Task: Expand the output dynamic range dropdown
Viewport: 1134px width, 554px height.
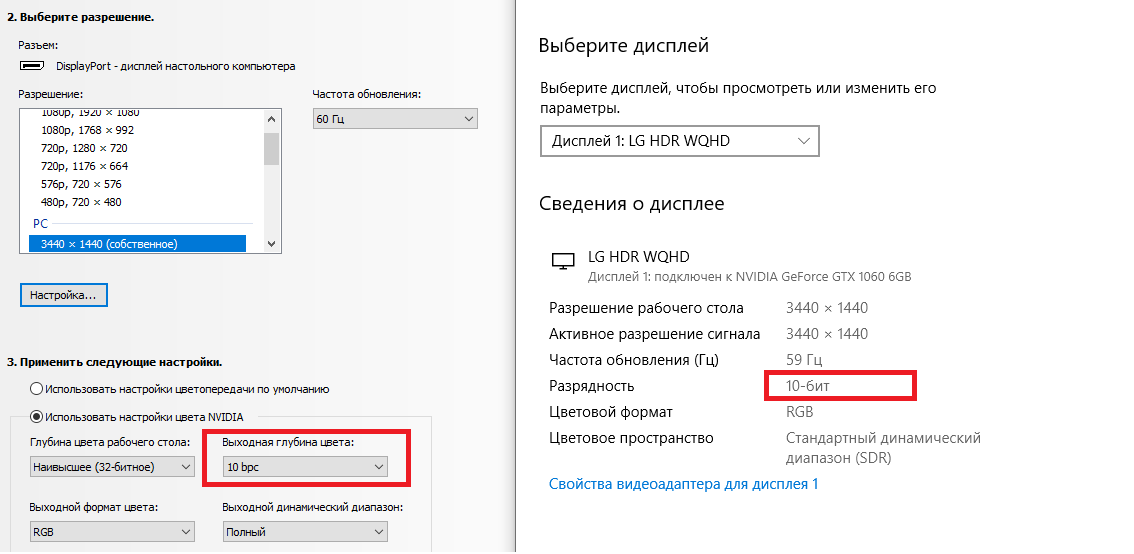Action: pos(305,532)
